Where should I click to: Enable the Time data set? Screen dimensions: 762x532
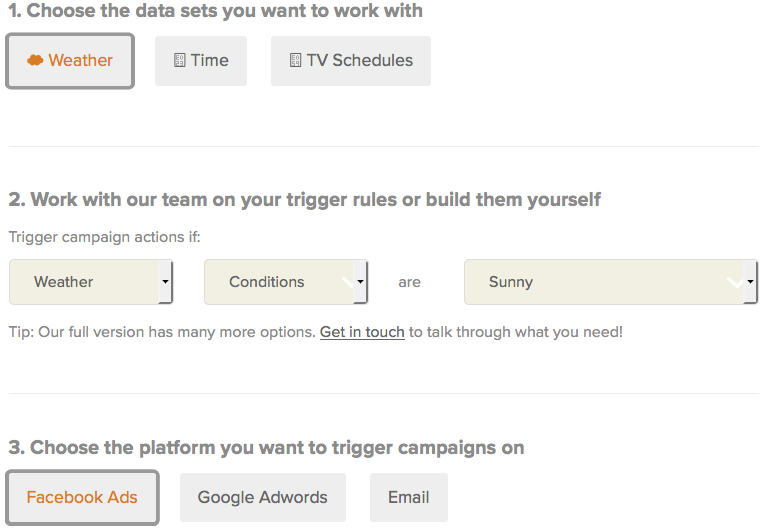(x=201, y=60)
